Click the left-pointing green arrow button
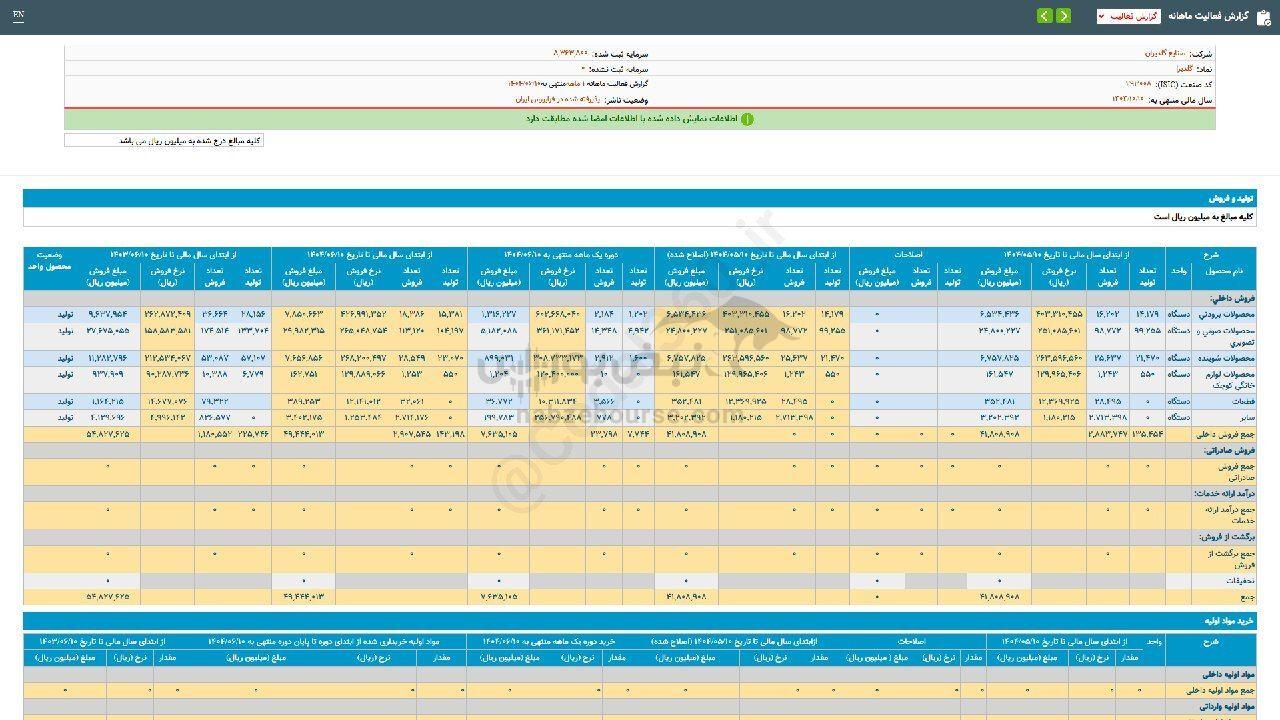The image size is (1280, 720). [x=1045, y=16]
